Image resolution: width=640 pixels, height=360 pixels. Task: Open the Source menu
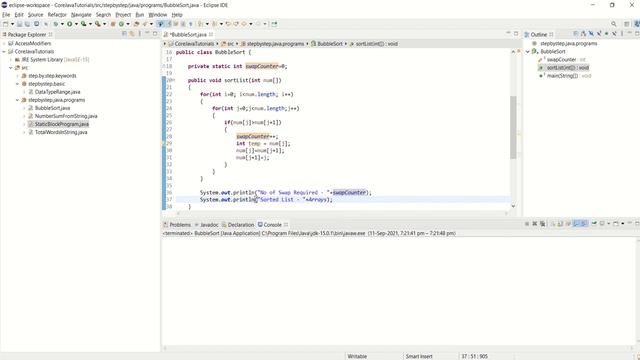pos(36,15)
